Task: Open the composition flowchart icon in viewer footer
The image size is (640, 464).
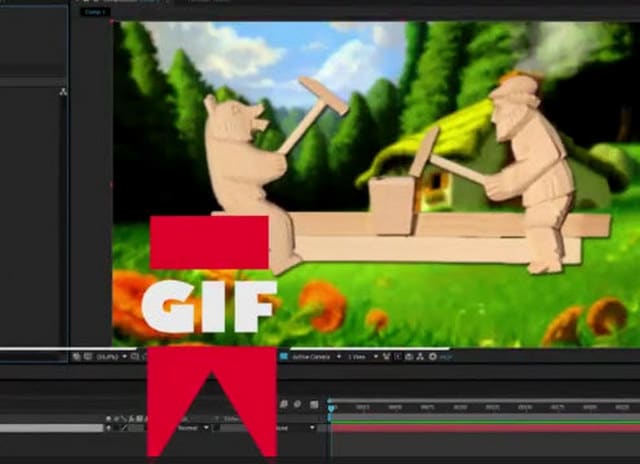Action: 420,357
